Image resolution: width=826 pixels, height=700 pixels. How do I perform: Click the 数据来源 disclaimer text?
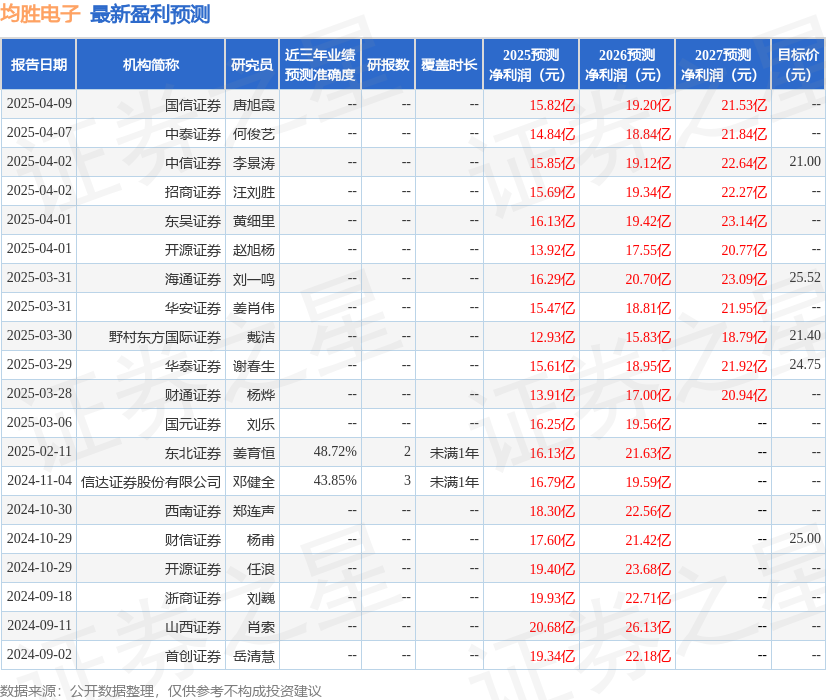tap(161, 691)
